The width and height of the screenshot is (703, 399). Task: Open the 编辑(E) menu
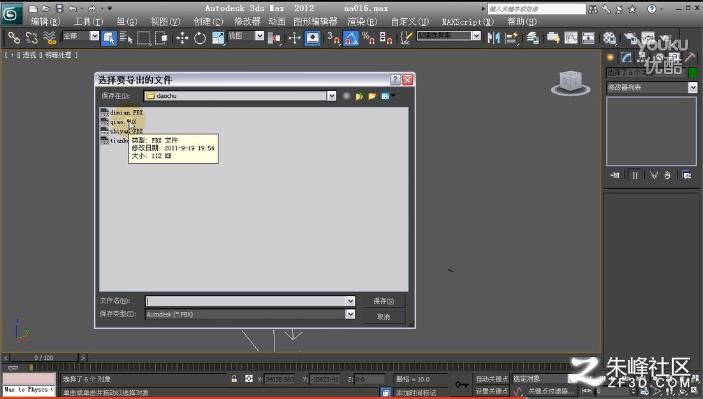tap(45, 21)
